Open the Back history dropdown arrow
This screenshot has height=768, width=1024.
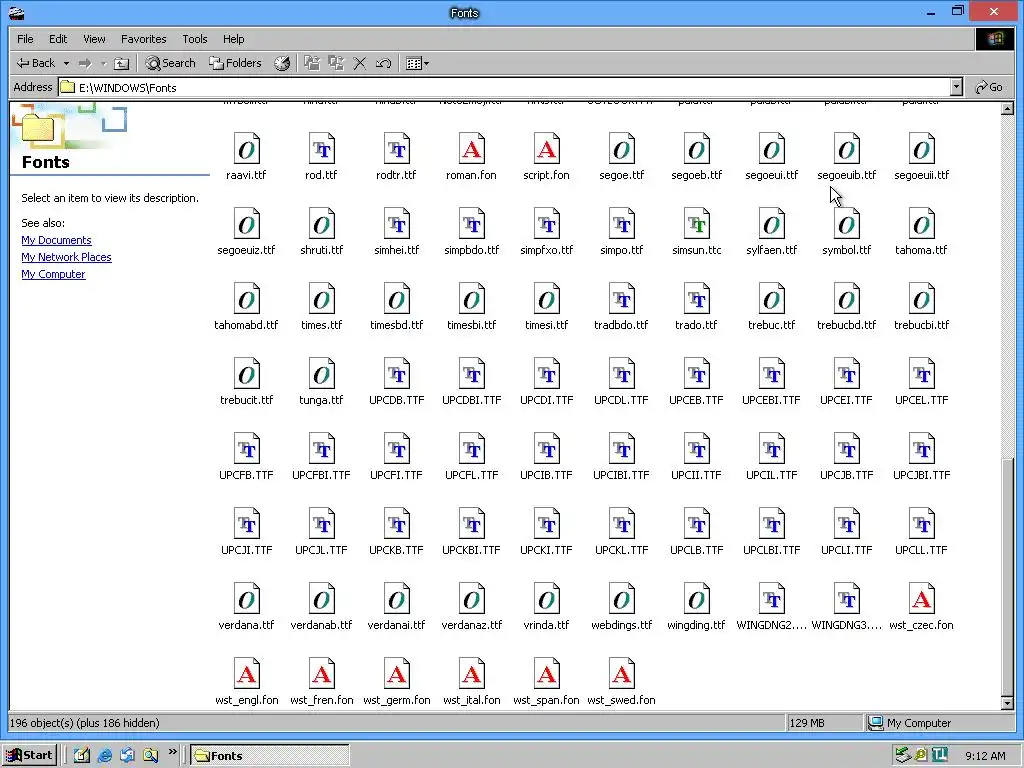click(x=66, y=63)
